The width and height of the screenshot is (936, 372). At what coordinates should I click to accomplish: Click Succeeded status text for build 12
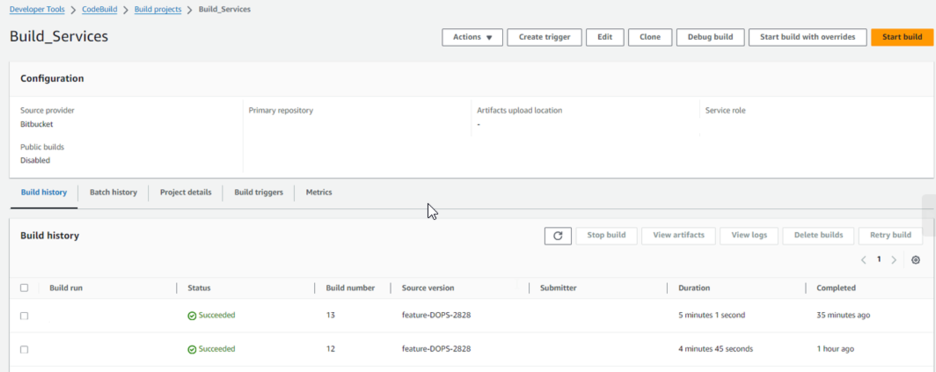[217, 349]
